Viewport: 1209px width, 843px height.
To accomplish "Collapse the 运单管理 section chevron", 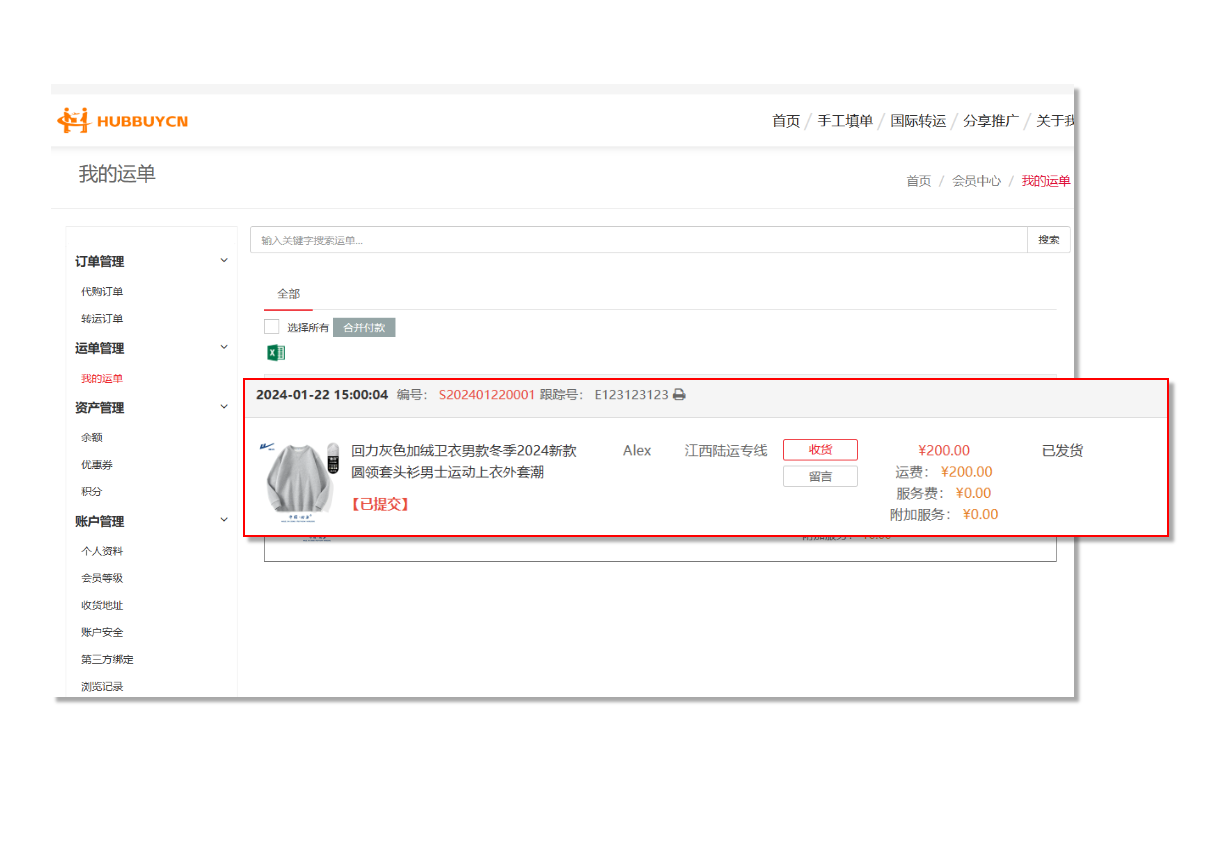I will pyautogui.click(x=224, y=348).
